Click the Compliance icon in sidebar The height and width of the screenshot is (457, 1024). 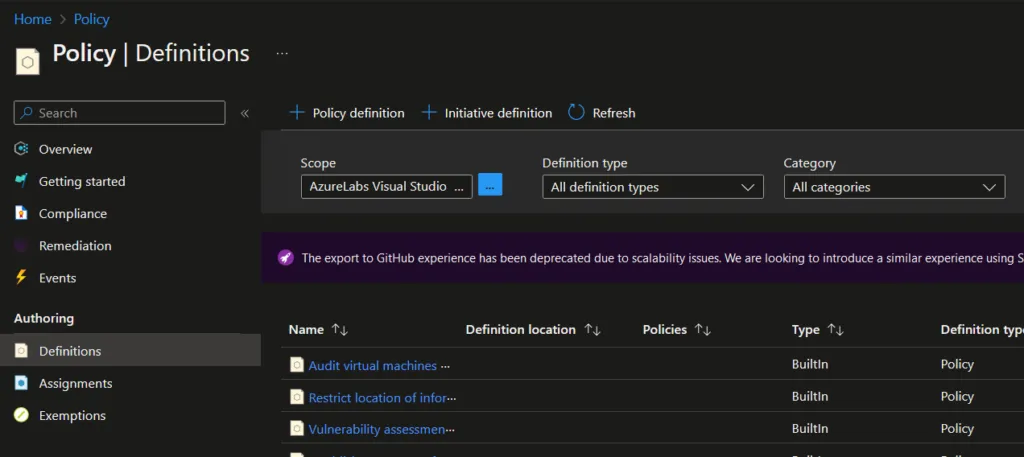22,213
